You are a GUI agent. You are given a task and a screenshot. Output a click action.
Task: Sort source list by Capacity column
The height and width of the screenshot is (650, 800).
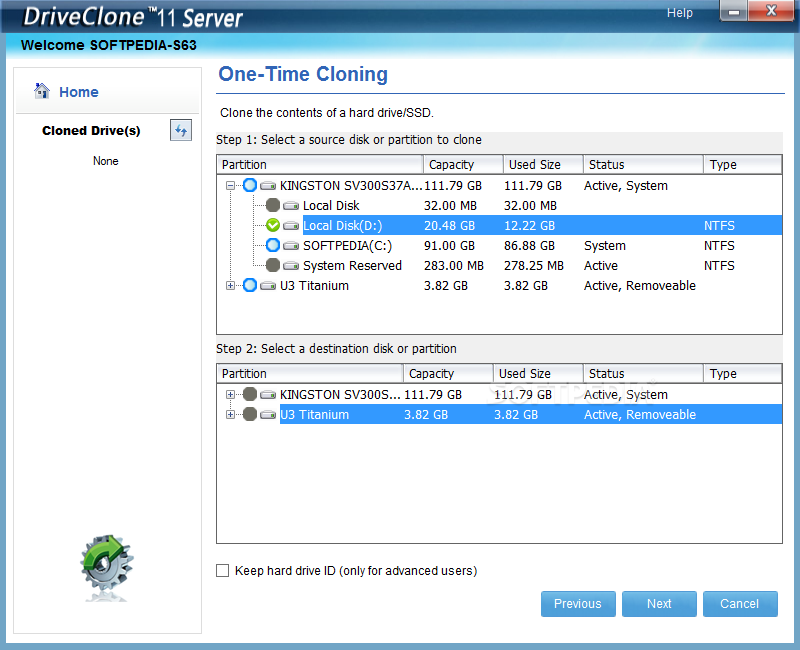[x=463, y=164]
